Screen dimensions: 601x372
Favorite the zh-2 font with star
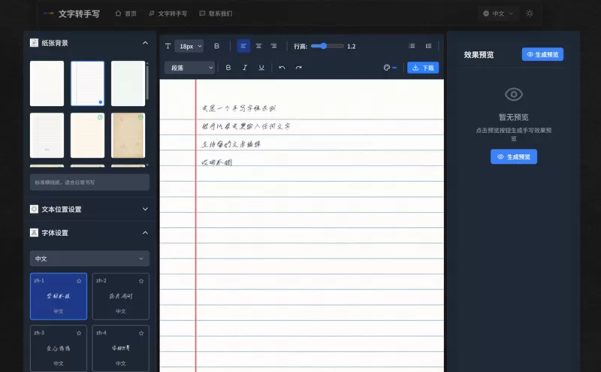pyautogui.click(x=141, y=281)
